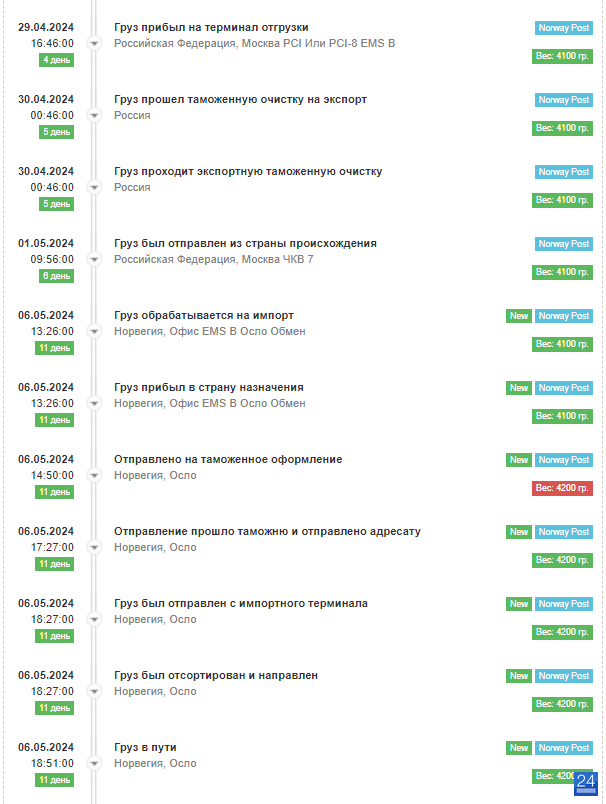The height and width of the screenshot is (804, 606).
Task: Expand the 06.05.2024 18:51:00 event arrow
Action: point(94,763)
